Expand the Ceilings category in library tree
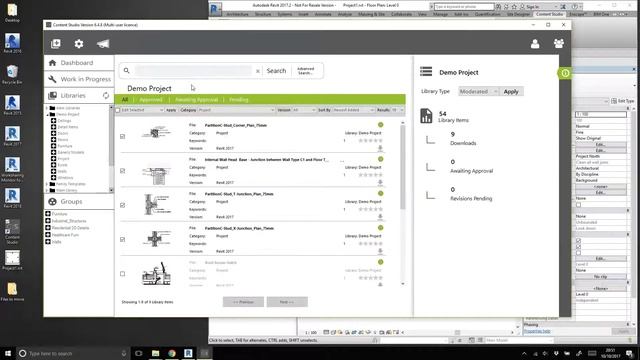The width and height of the screenshot is (640, 360). tap(53, 121)
